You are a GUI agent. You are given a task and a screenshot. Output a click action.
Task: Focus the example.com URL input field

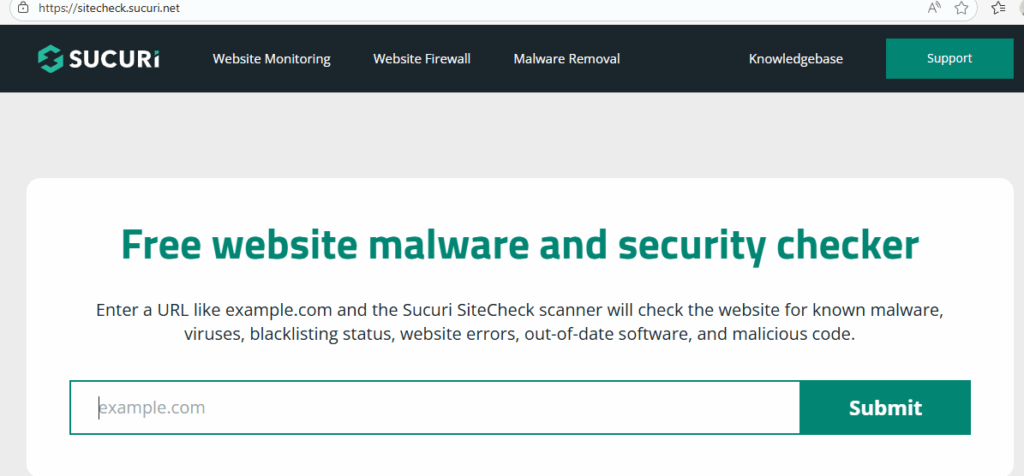pyautogui.click(x=435, y=407)
